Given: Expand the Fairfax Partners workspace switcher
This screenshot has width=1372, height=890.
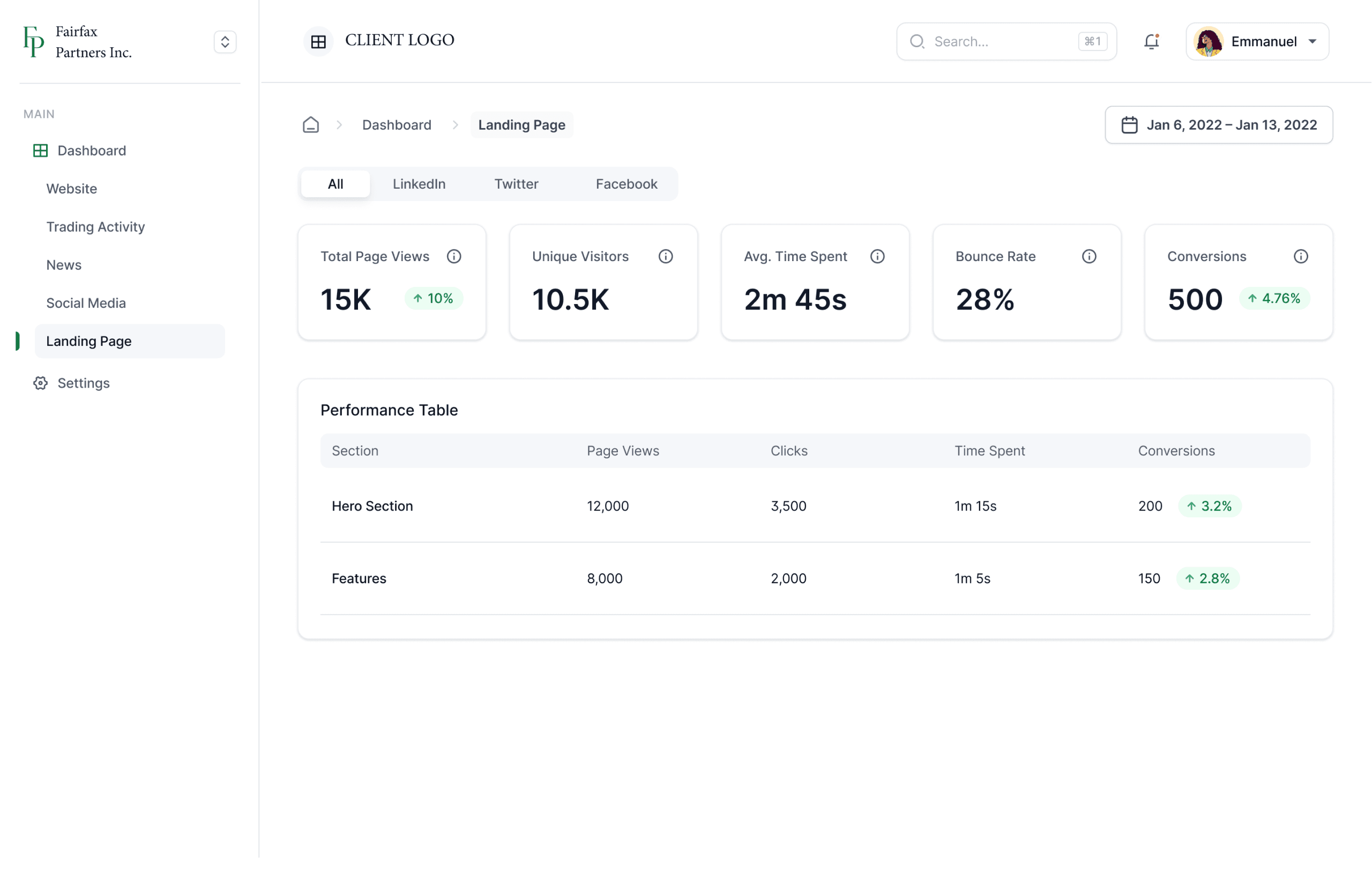Looking at the screenshot, I should (x=225, y=41).
